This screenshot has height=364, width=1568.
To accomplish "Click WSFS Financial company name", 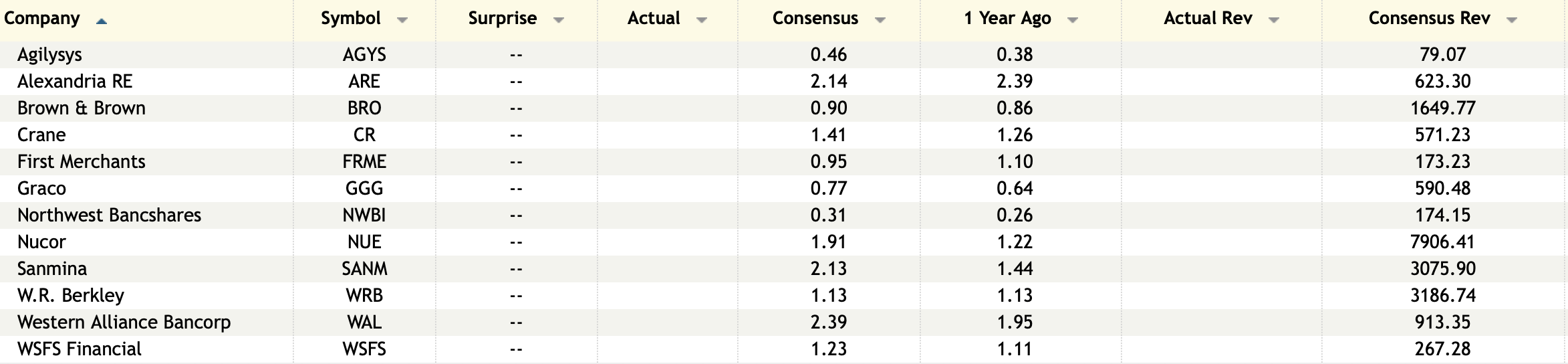I will tap(80, 349).
